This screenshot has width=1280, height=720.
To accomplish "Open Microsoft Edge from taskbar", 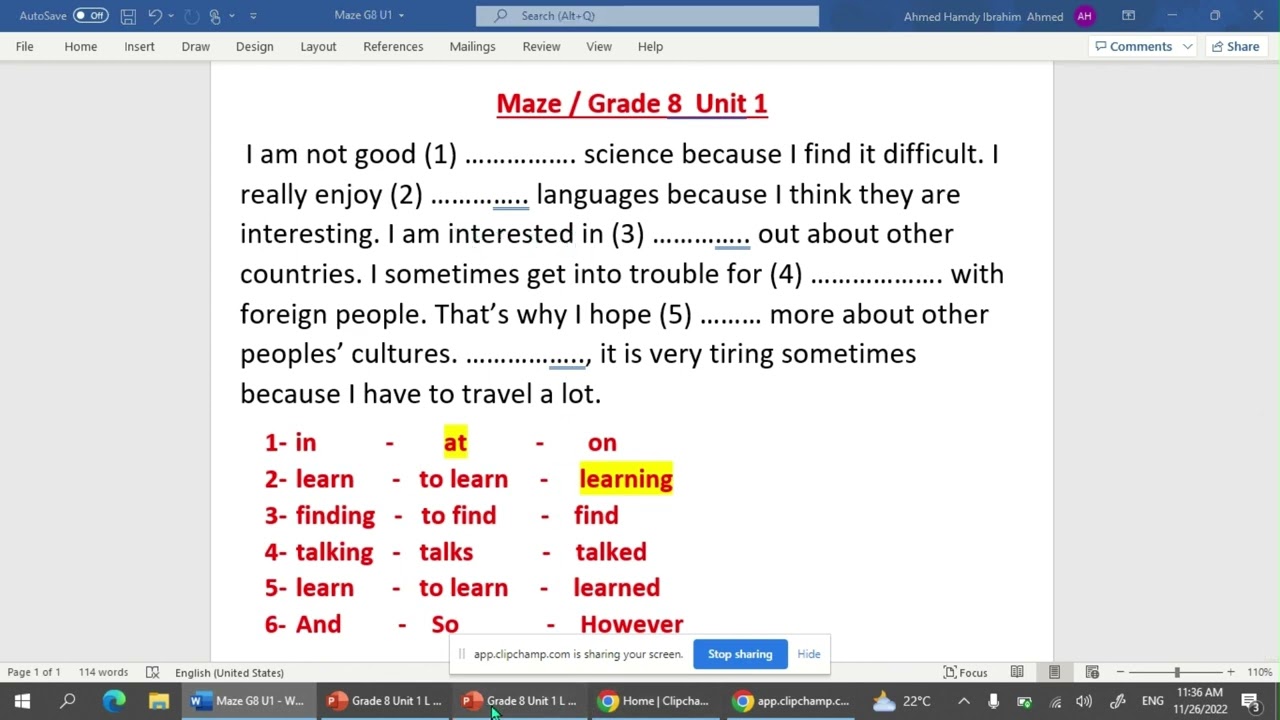I will (114, 701).
